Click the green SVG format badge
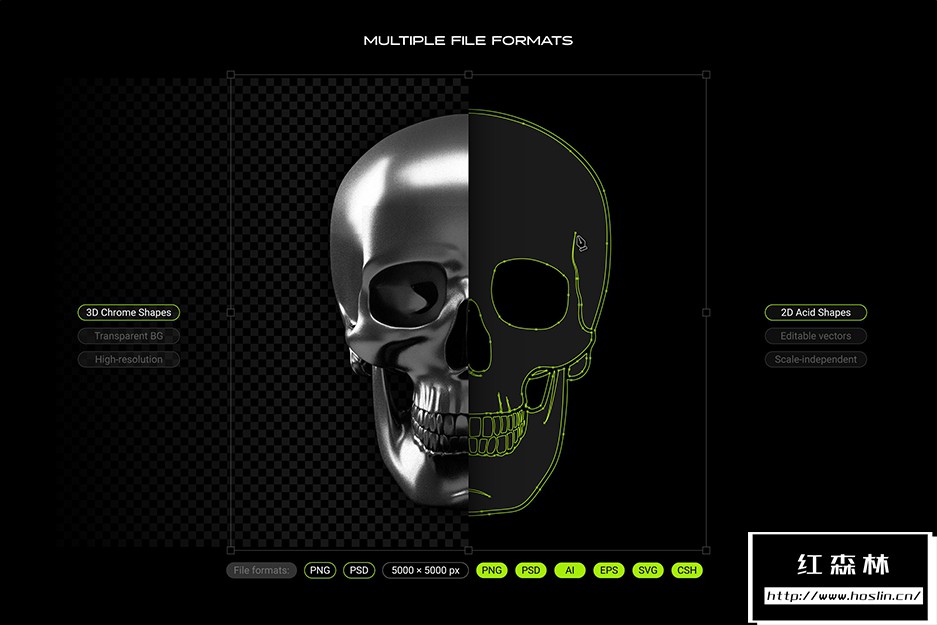937x625 pixels. [648, 570]
